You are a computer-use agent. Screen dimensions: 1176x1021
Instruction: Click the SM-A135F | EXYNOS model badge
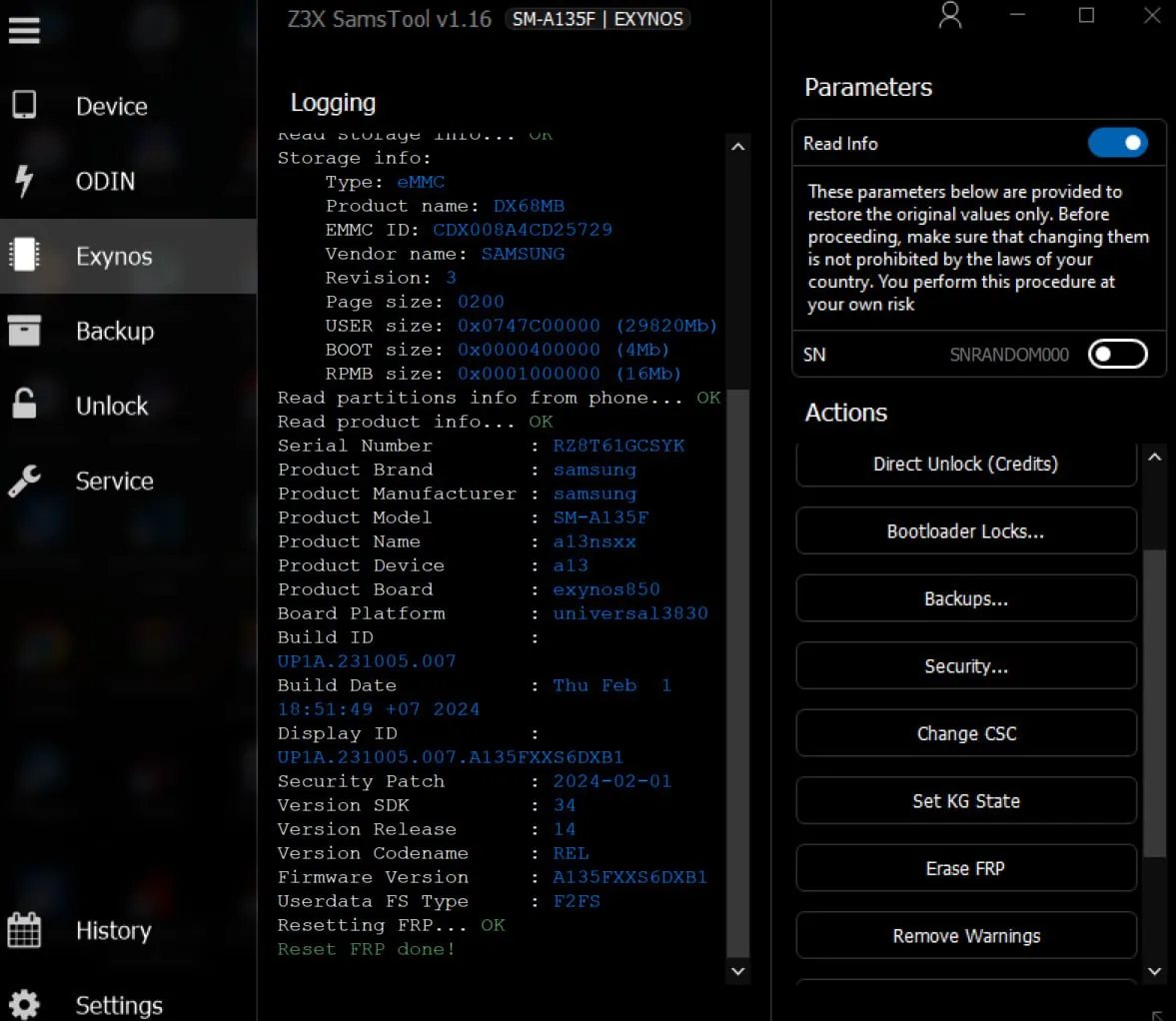pos(597,19)
